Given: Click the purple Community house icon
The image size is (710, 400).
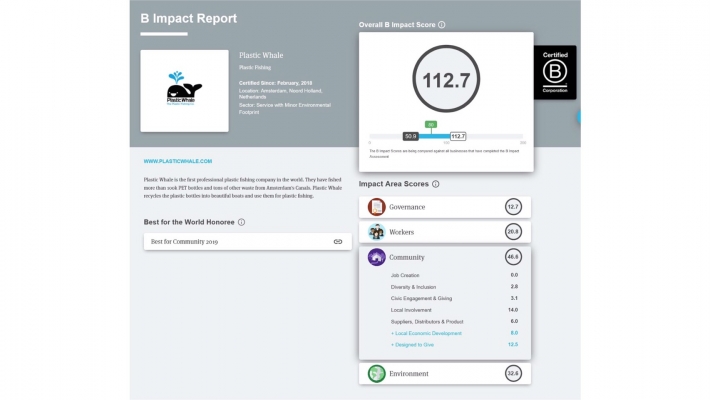Looking at the screenshot, I should point(377,257).
